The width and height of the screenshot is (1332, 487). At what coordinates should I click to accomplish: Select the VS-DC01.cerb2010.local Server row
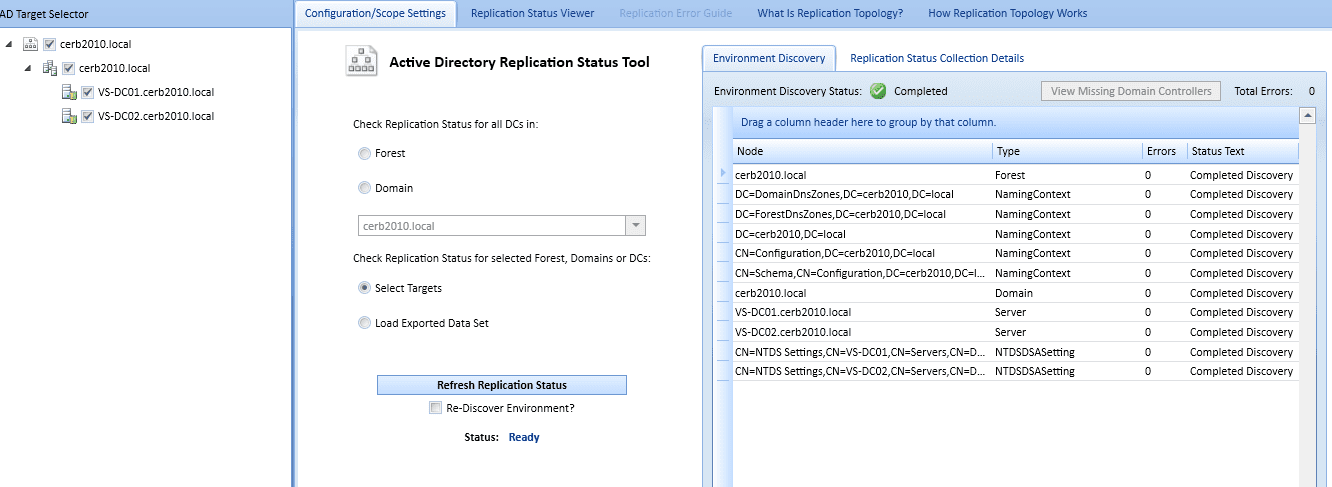tap(1015, 312)
